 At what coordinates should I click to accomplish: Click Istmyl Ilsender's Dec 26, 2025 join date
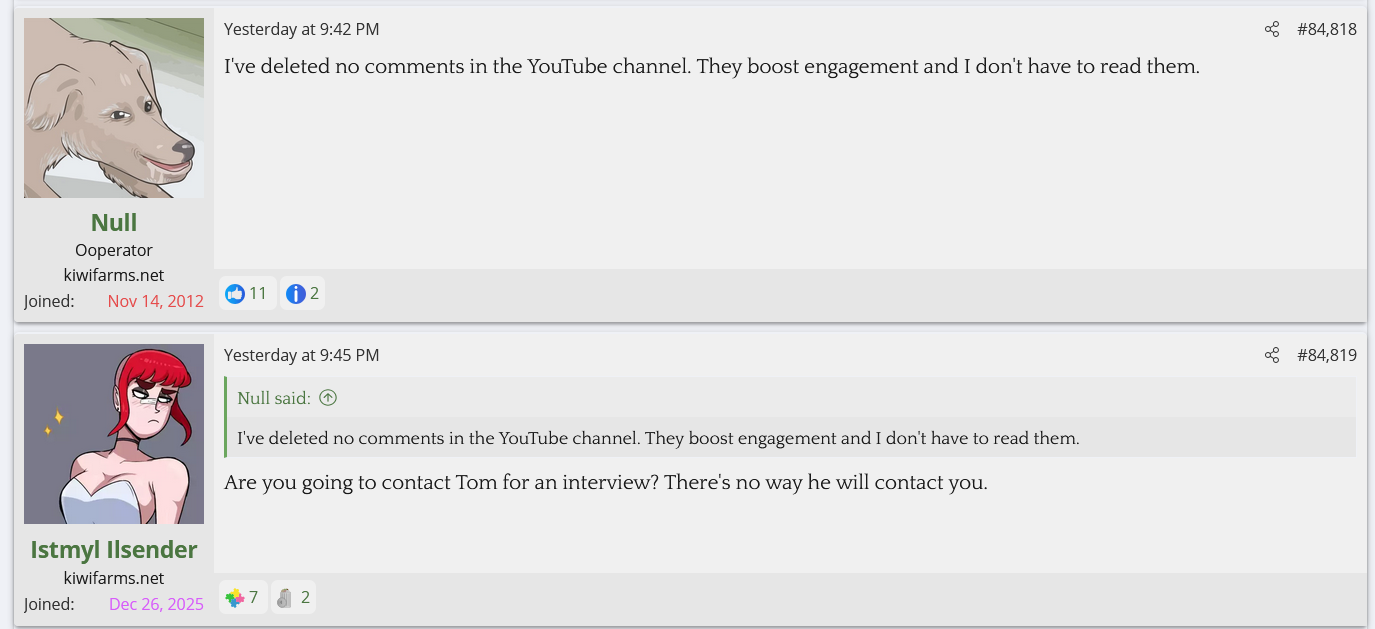156,604
